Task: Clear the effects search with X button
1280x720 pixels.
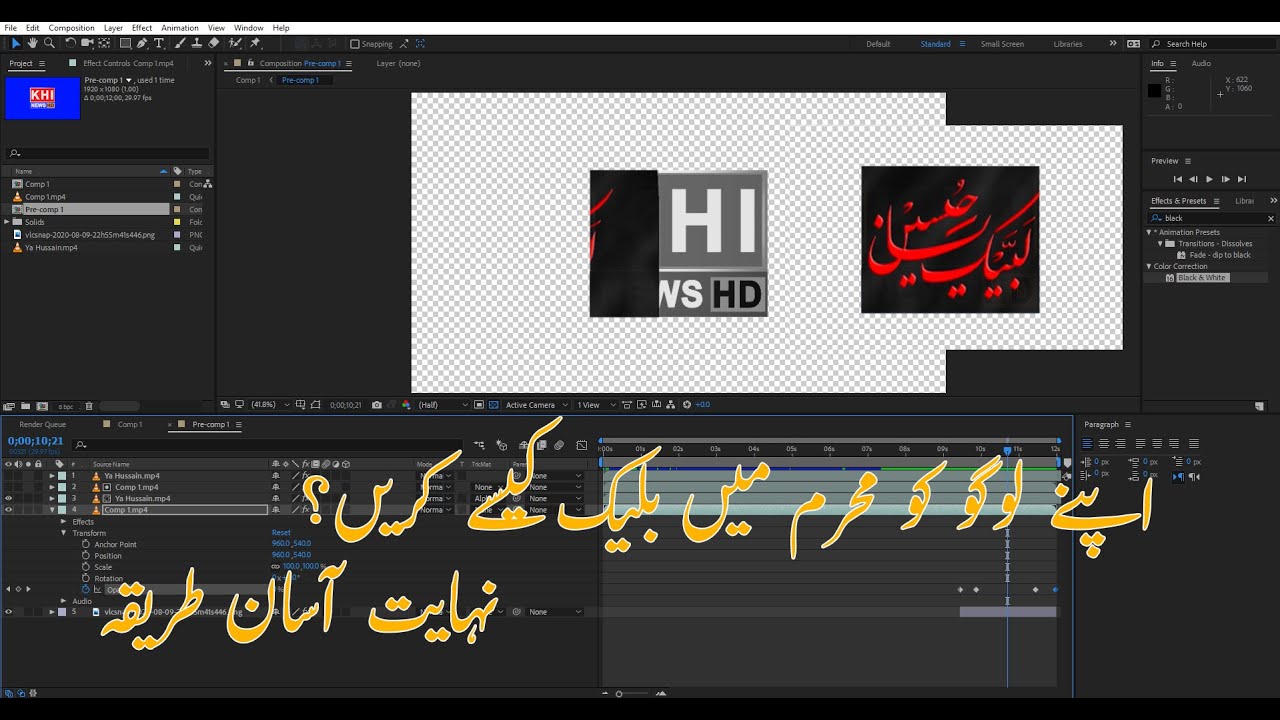Action: coord(1271,218)
